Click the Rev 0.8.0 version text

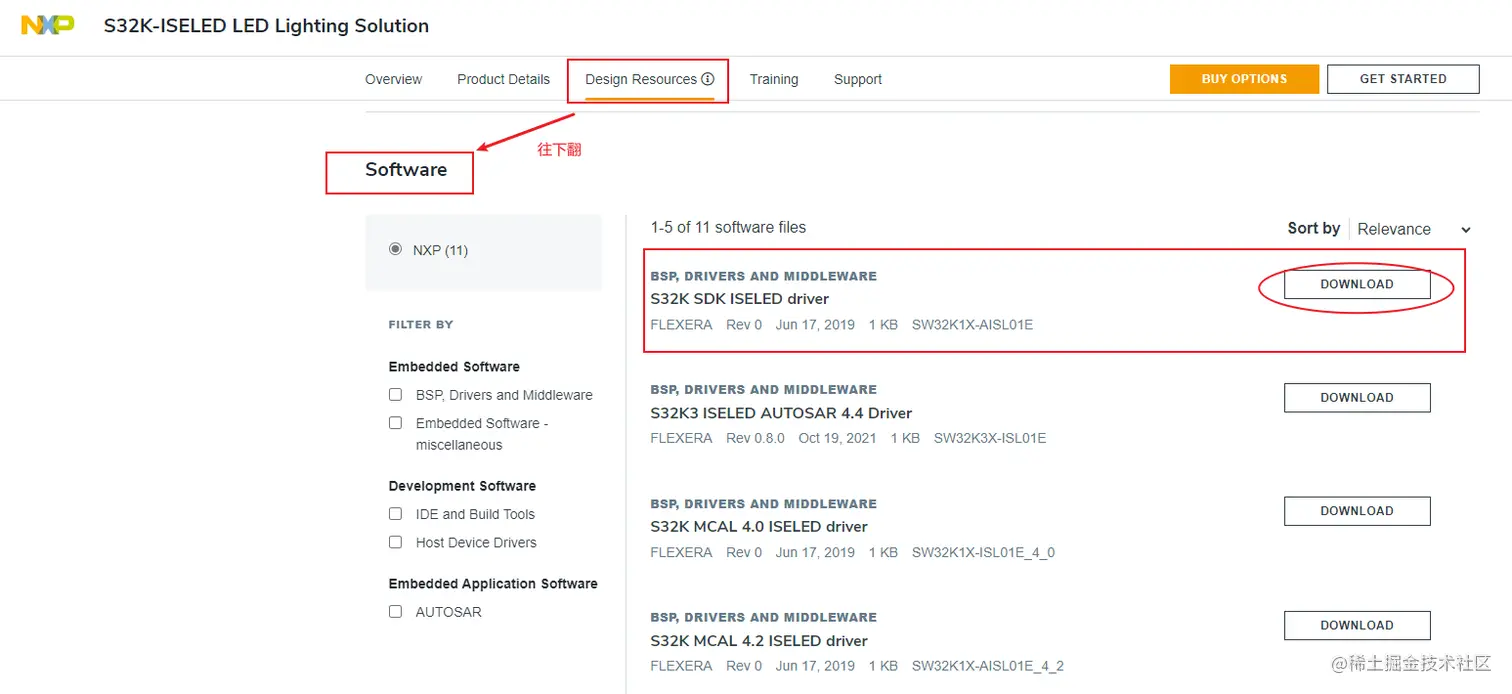click(755, 438)
